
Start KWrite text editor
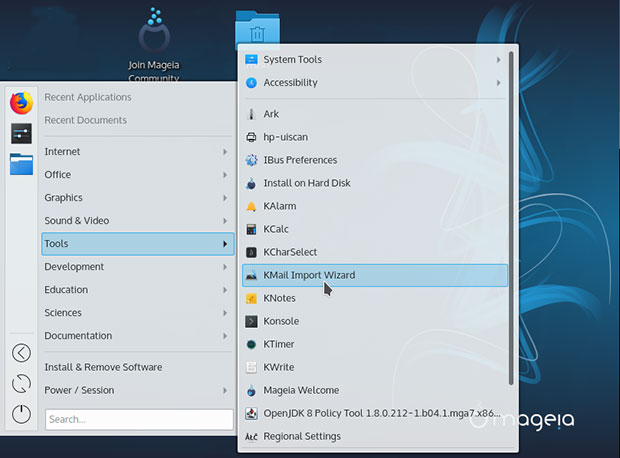[x=375, y=367]
